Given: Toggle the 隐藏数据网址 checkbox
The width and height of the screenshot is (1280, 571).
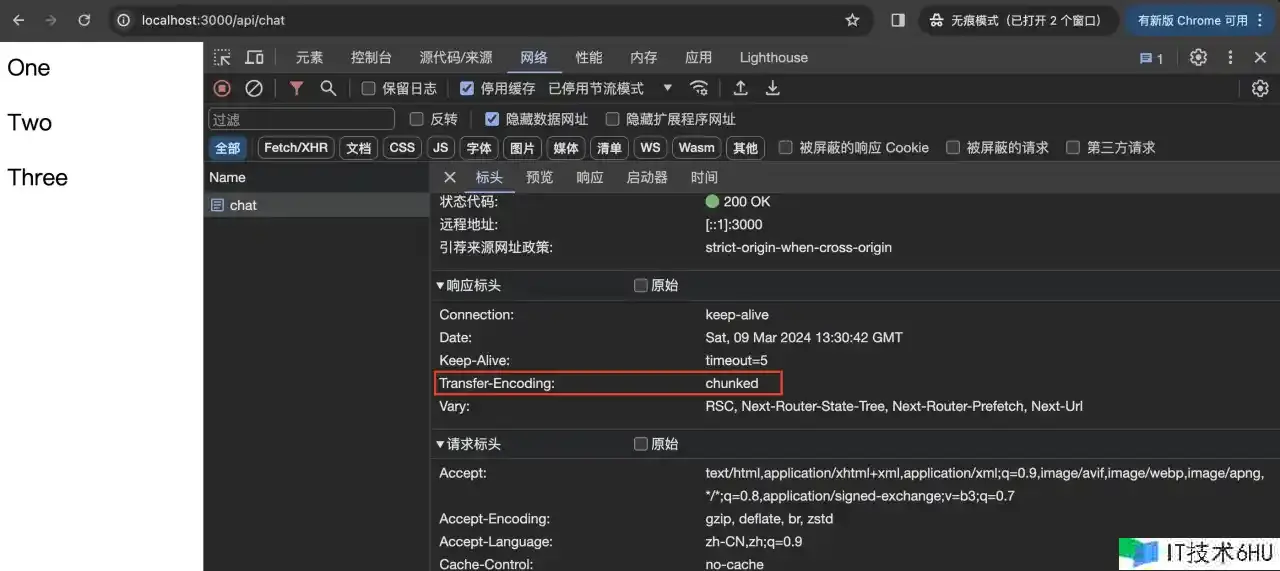Looking at the screenshot, I should coord(492,119).
